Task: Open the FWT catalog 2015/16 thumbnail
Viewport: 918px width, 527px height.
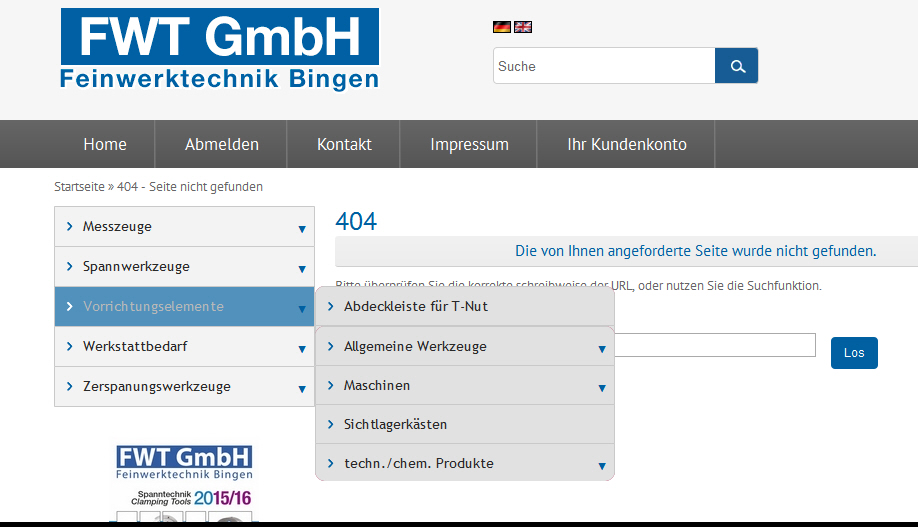Action: (184, 483)
